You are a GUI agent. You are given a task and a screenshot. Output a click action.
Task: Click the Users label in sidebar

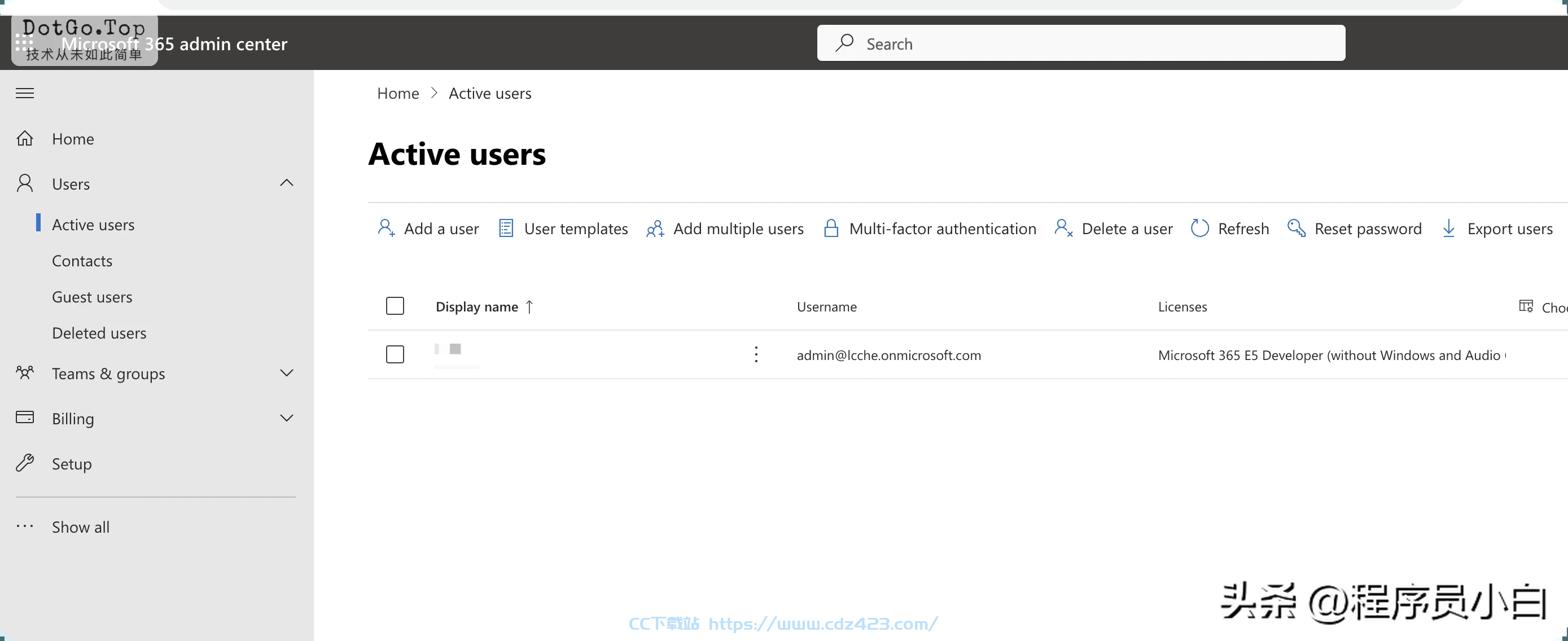71,184
